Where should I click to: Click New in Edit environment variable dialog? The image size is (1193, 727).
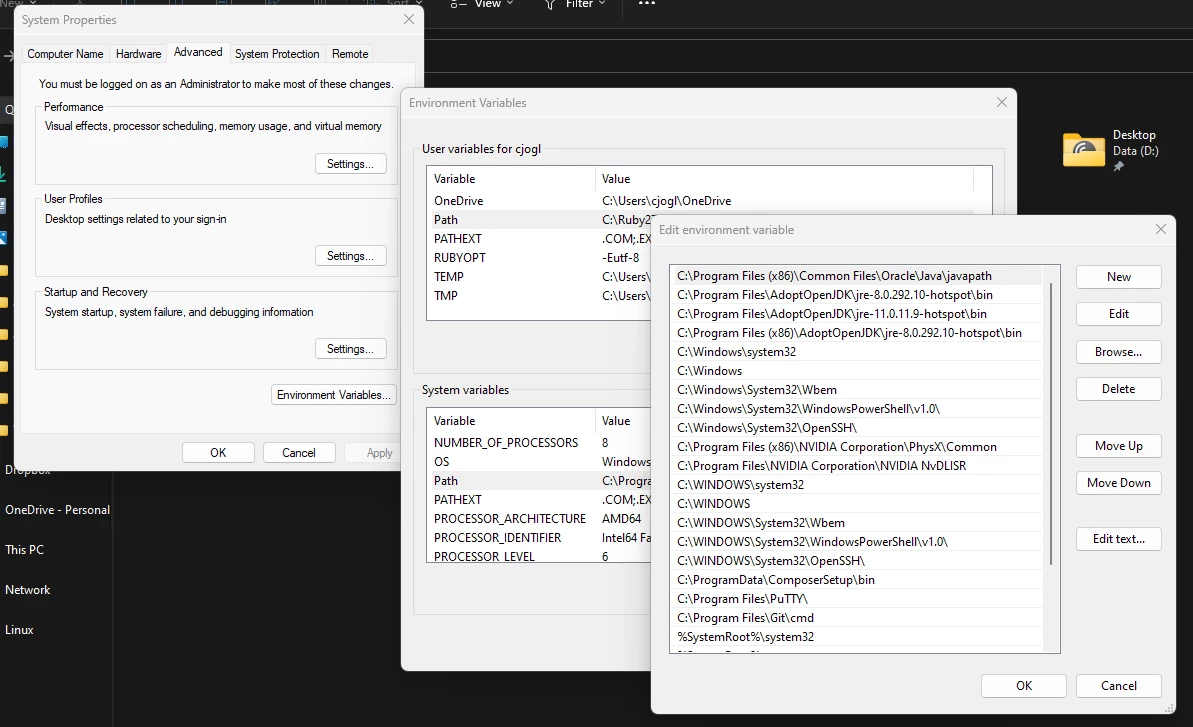1118,277
